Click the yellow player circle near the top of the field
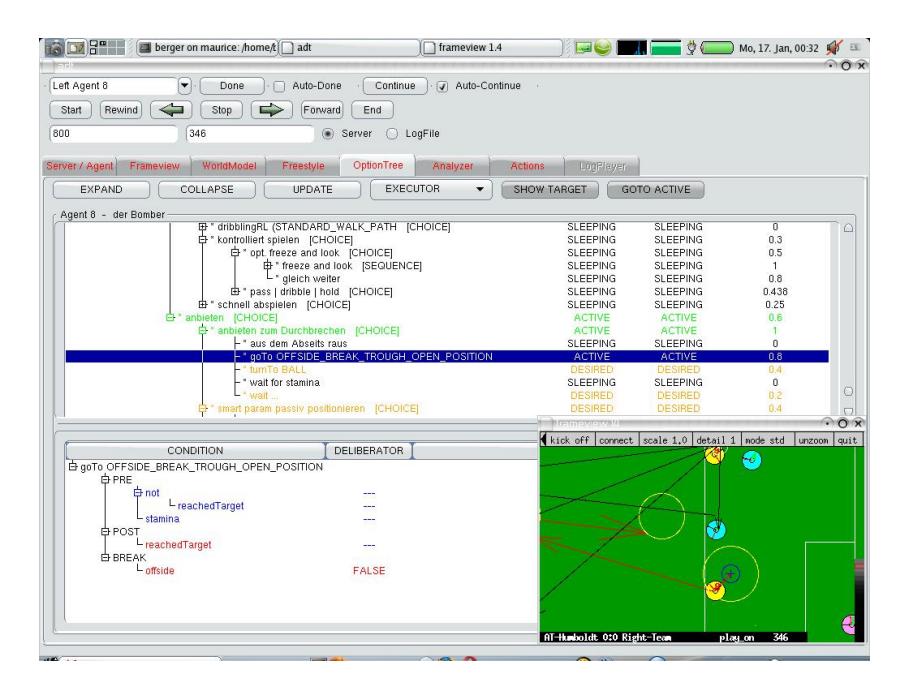Screen dimensions: 900x689 pyautogui.click(x=715, y=455)
